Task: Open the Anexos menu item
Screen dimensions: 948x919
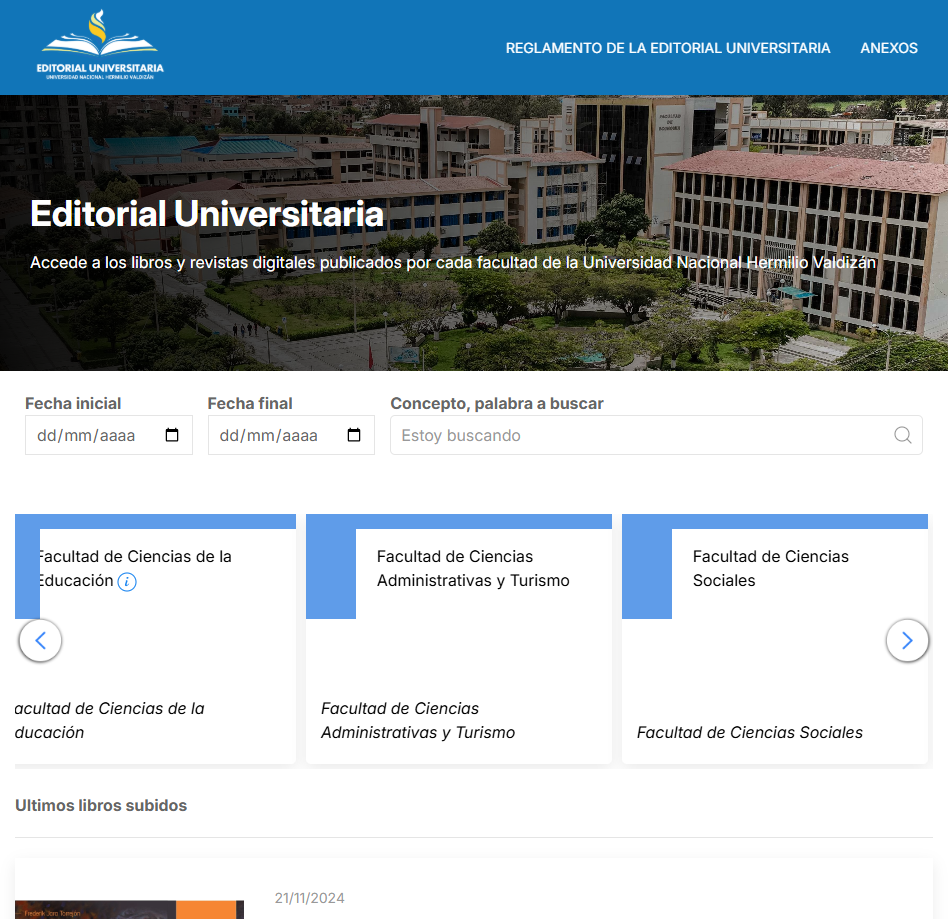Action: click(888, 48)
